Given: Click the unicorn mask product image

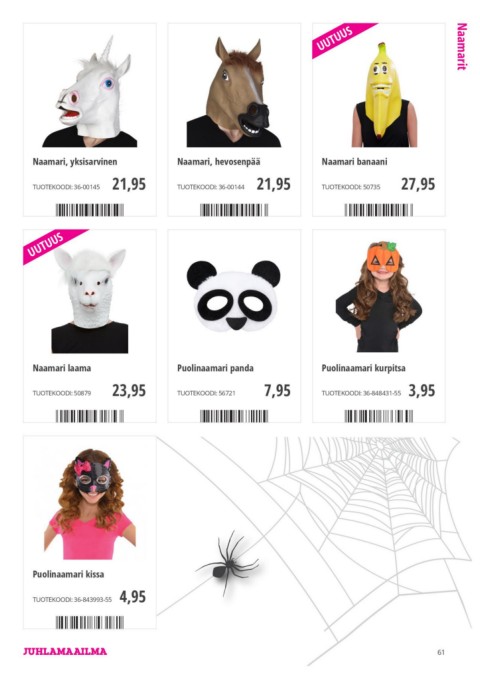Looking at the screenshot, I should pyautogui.click(x=90, y=92).
